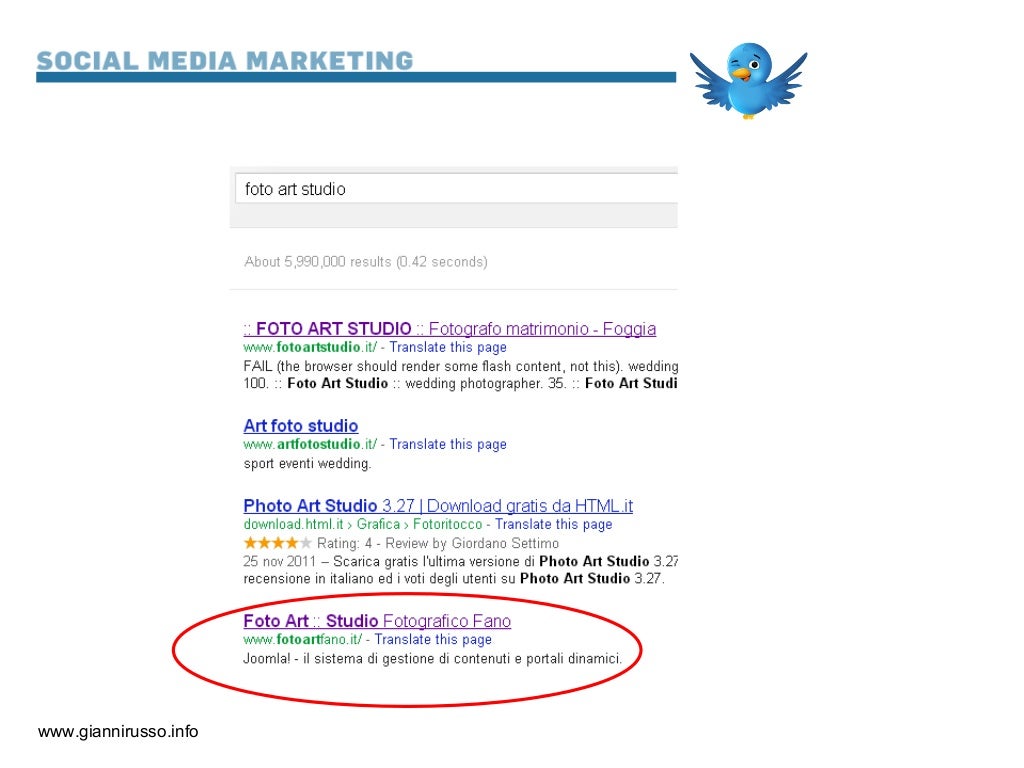The height and width of the screenshot is (768, 1024).
Task: Click the 'Fotoritocco' breadcrumb in the download.html.it result
Action: (x=447, y=524)
